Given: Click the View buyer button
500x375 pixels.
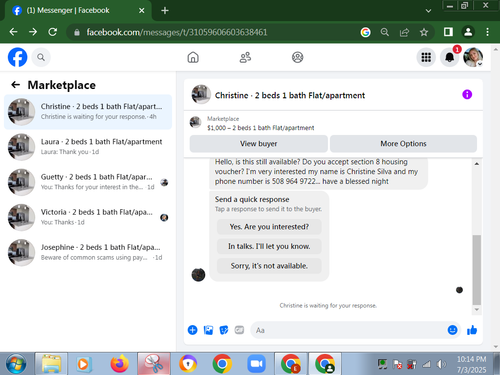Looking at the screenshot, I should [259, 144].
